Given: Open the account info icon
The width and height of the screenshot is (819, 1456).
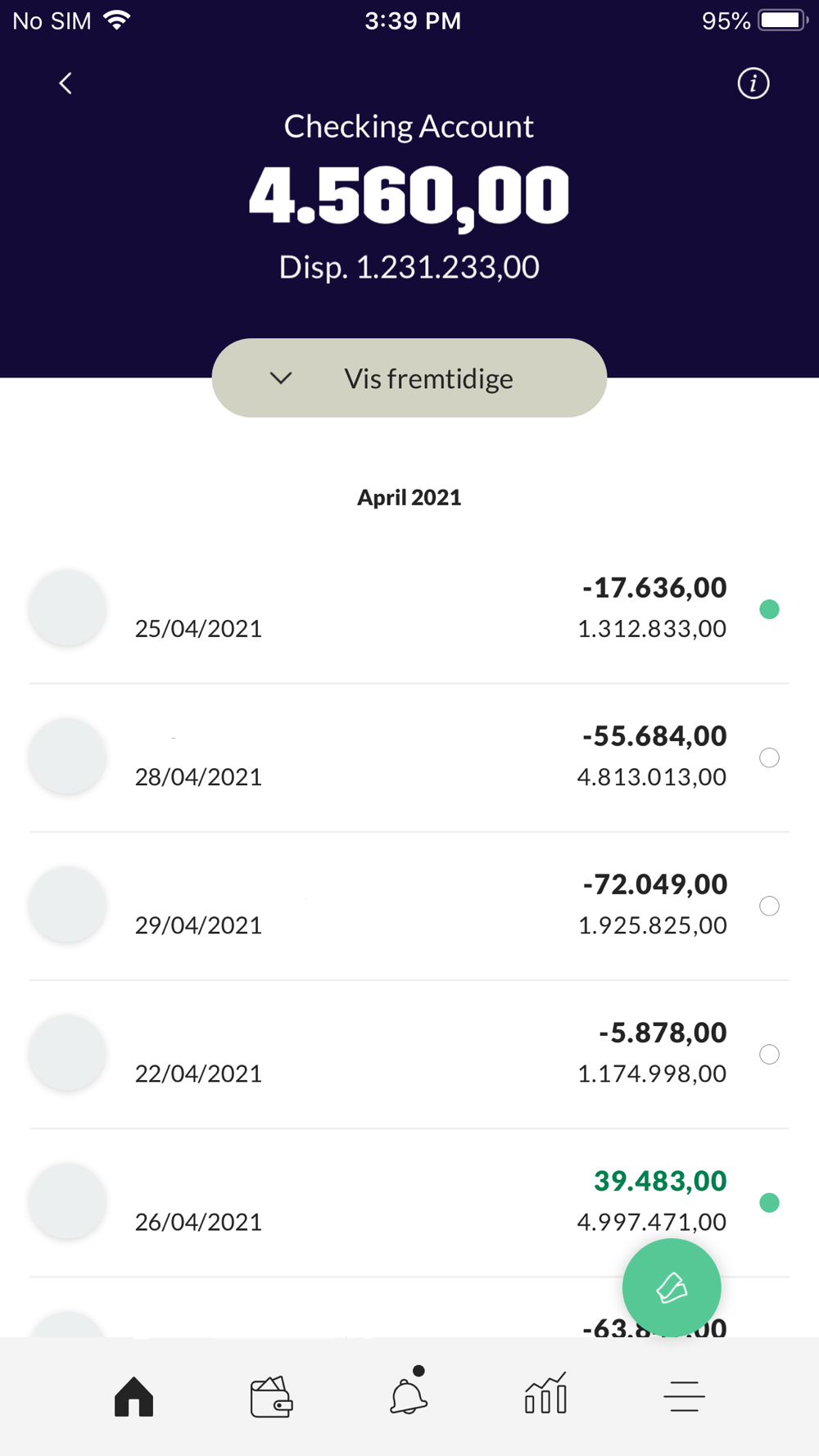Looking at the screenshot, I should pos(753,84).
